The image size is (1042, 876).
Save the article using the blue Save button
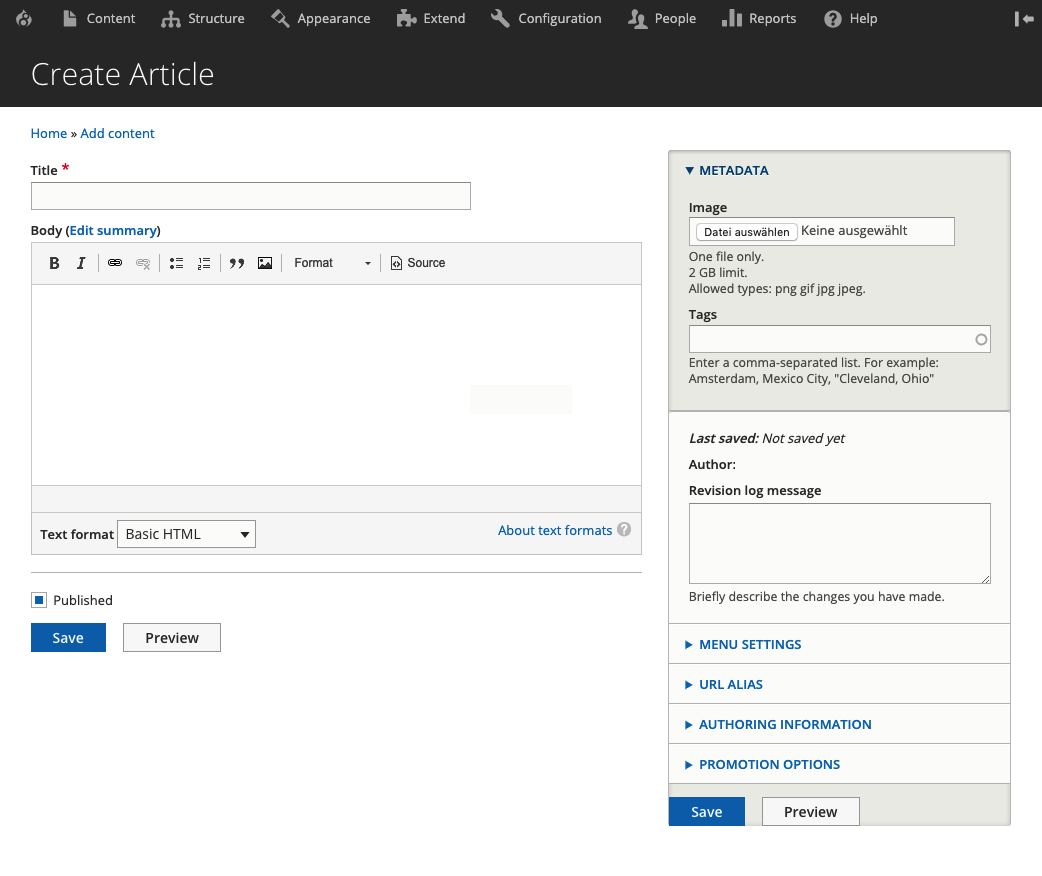tap(67, 637)
